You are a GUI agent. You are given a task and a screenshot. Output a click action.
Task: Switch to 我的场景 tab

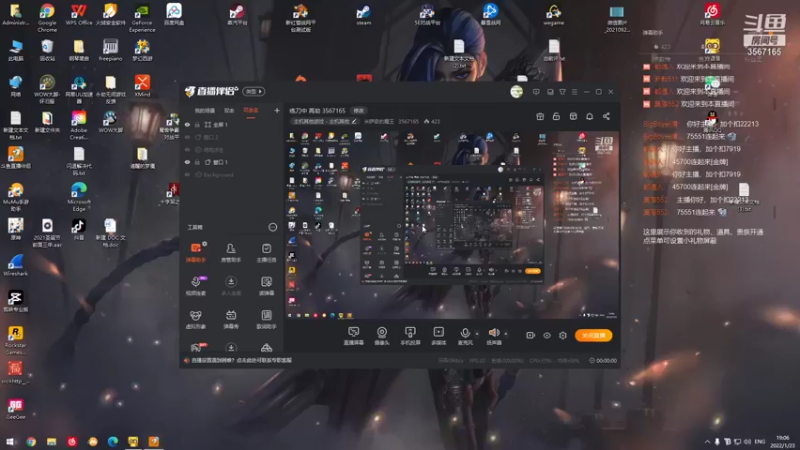click(x=205, y=111)
